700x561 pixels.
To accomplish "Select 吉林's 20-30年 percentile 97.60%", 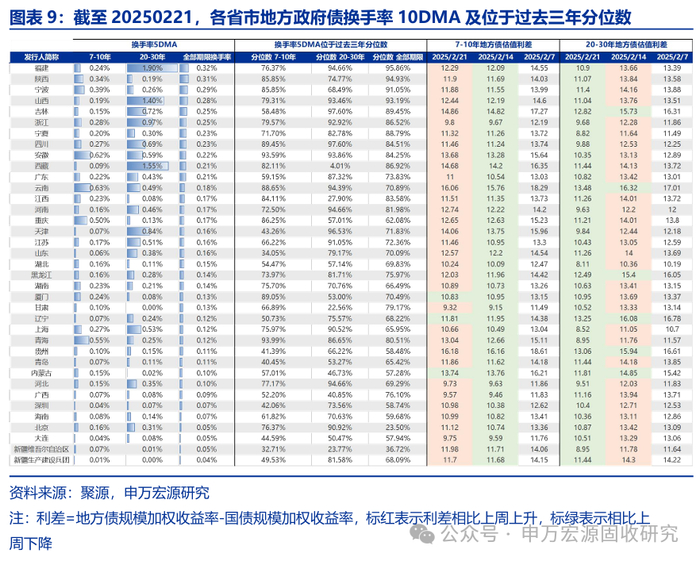I will tap(340, 112).
